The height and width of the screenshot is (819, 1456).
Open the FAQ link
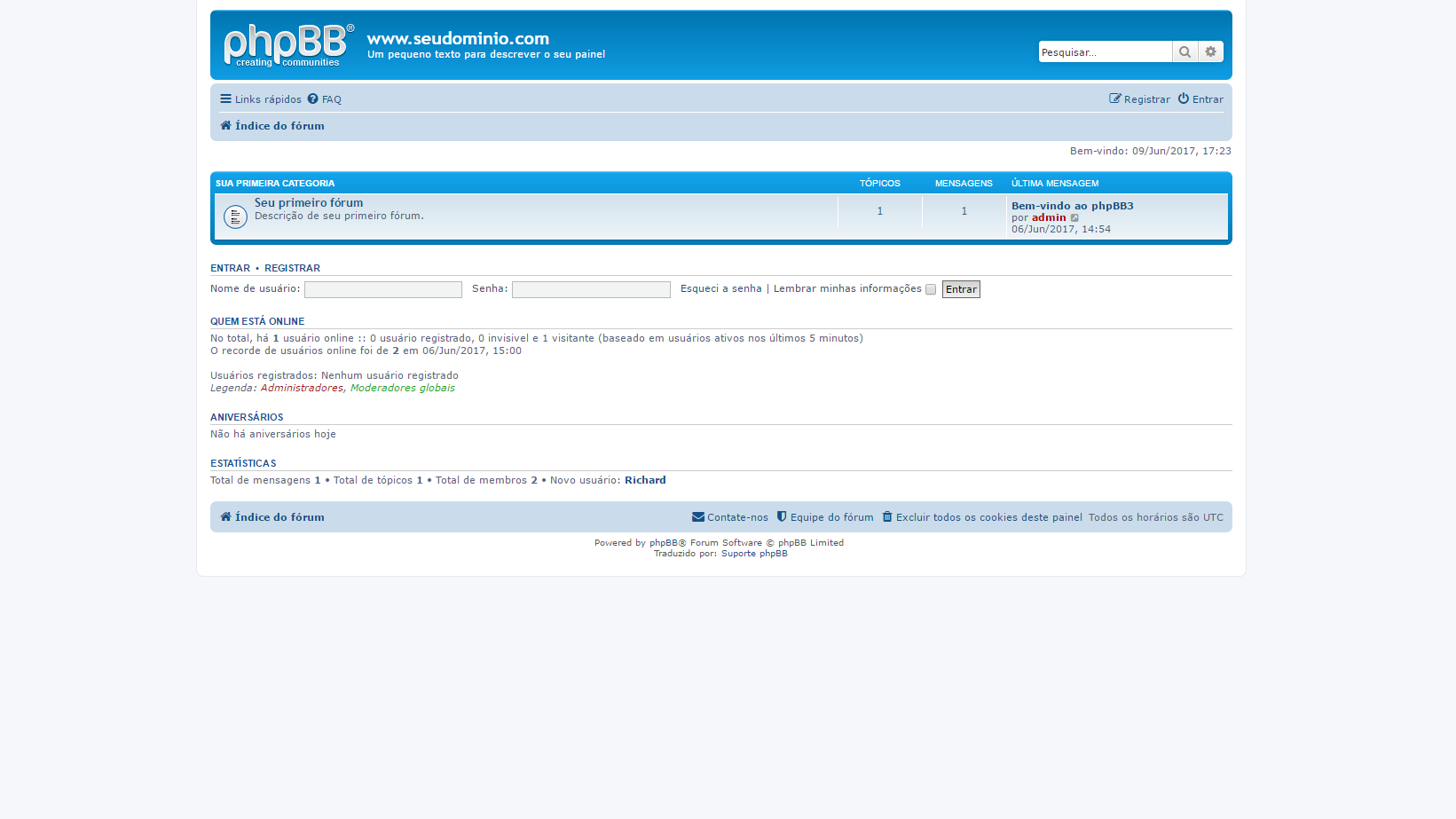pyautogui.click(x=325, y=99)
